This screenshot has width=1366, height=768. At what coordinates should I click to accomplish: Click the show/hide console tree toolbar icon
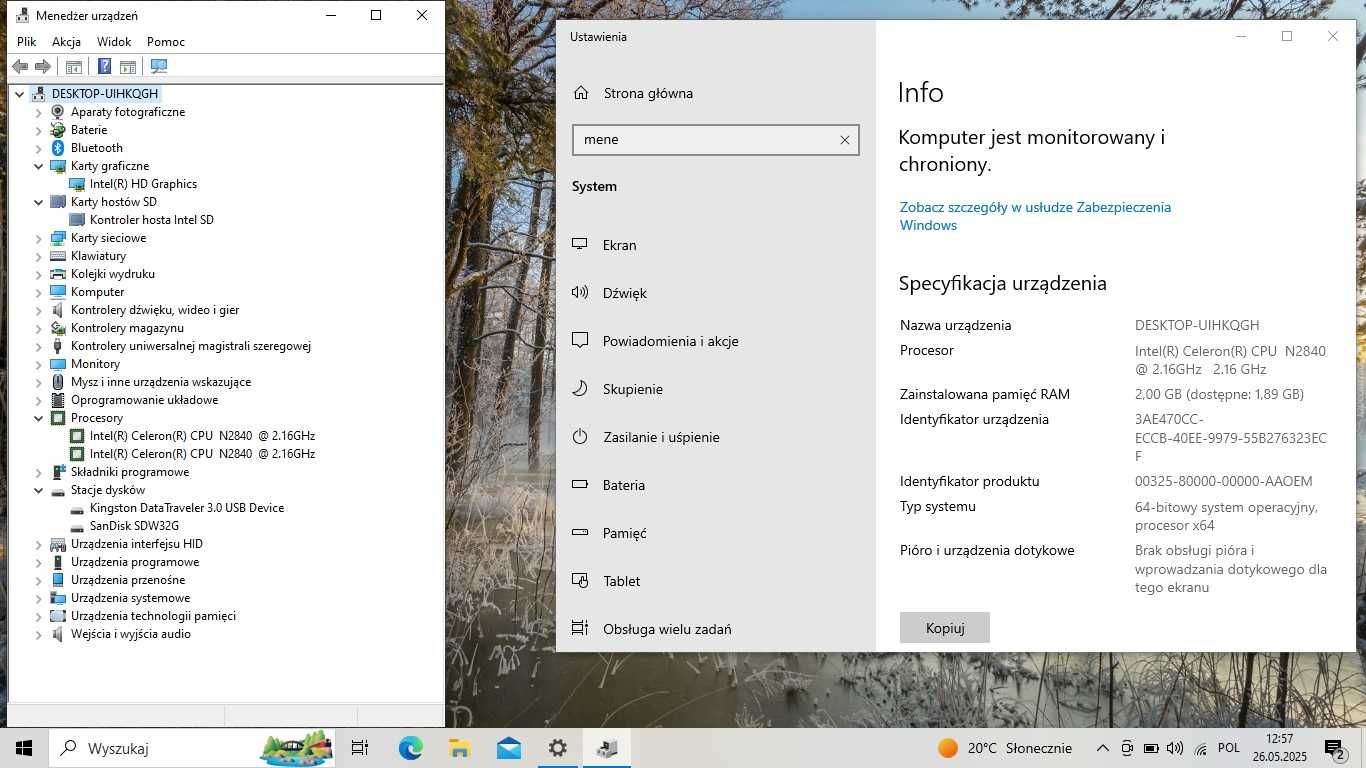coord(73,67)
